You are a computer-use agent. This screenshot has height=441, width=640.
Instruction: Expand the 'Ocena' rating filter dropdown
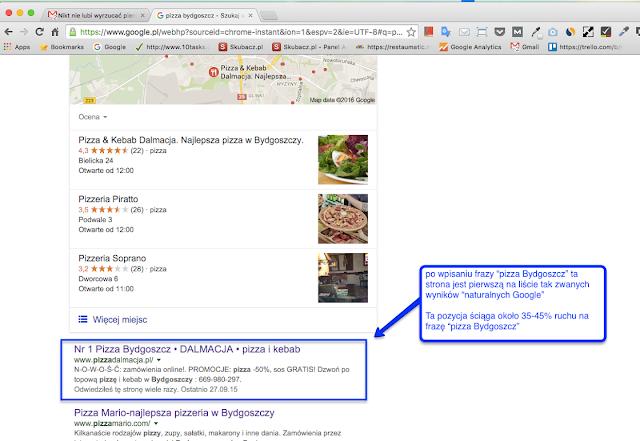click(x=93, y=117)
